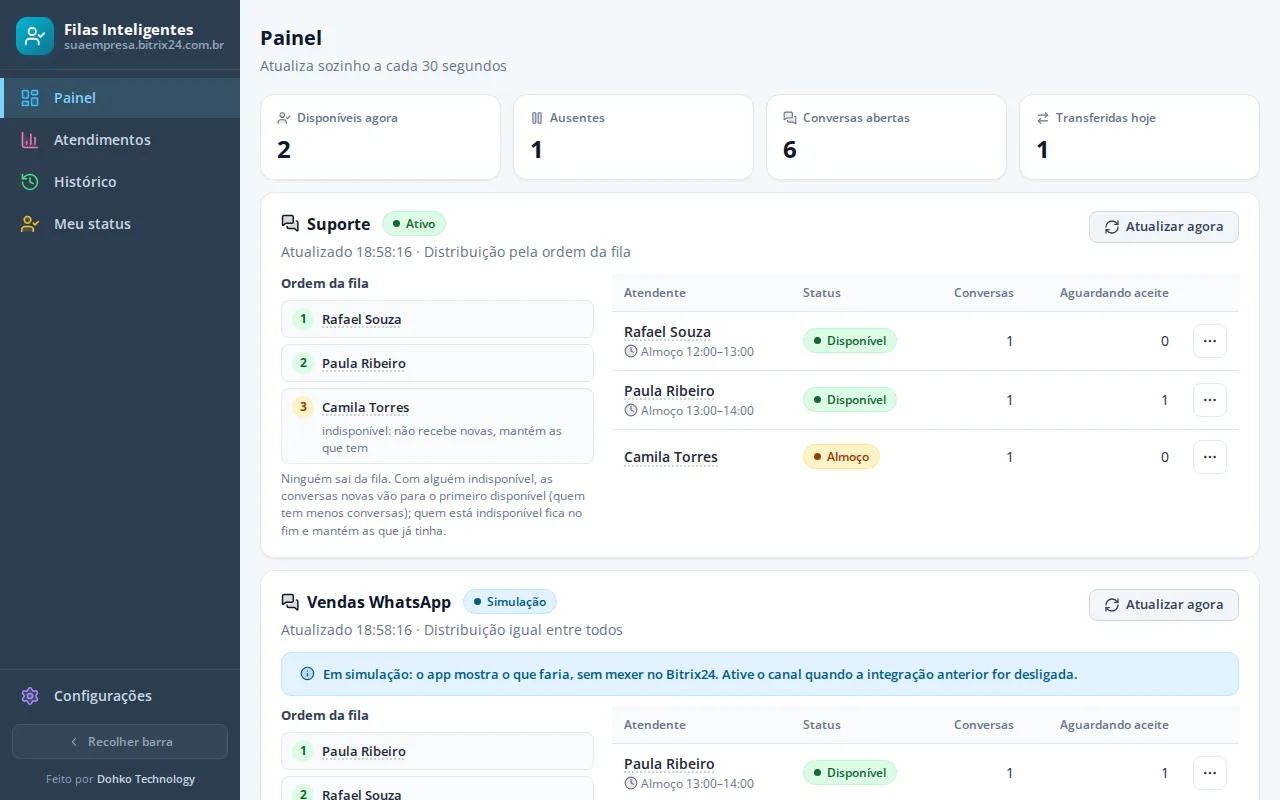The width and height of the screenshot is (1280, 800).
Task: Click Atualizar agora in Vendas WhatsApp card
Action: pyautogui.click(x=1164, y=605)
